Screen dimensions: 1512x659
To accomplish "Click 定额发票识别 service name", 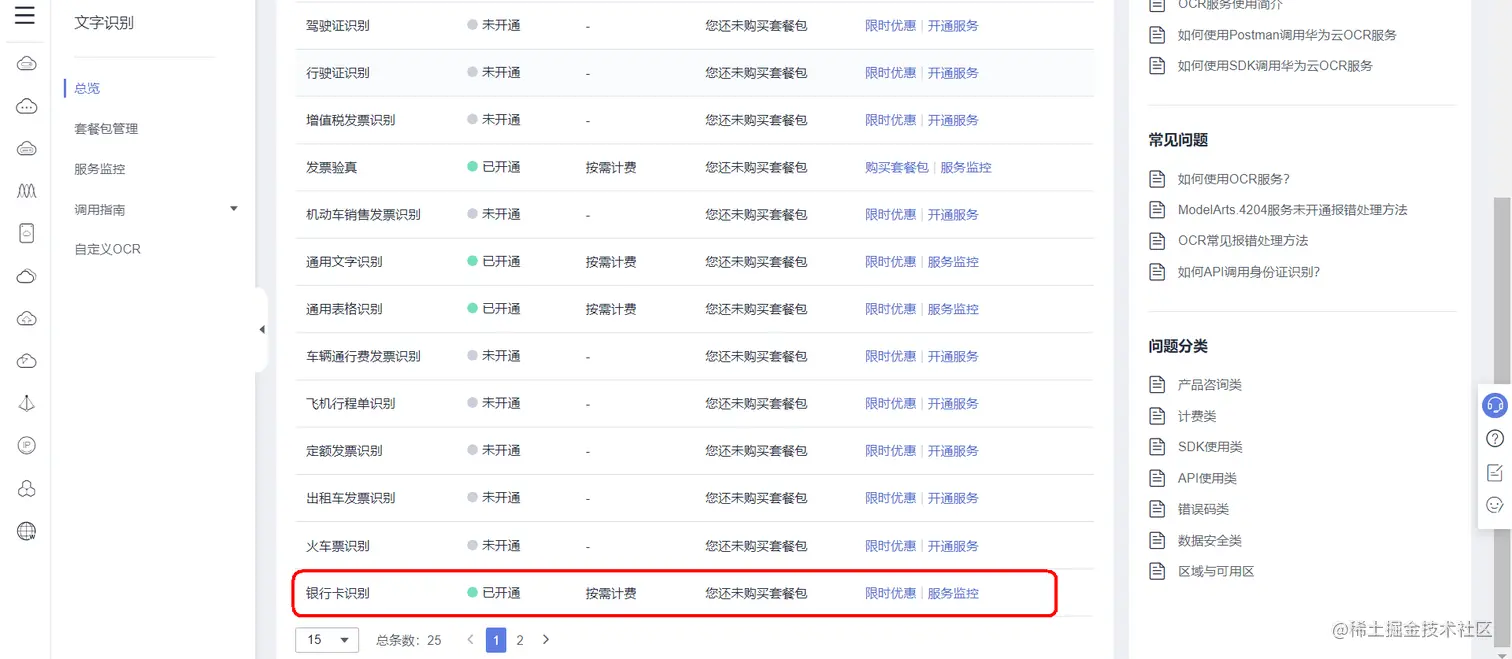I will click(x=344, y=451).
